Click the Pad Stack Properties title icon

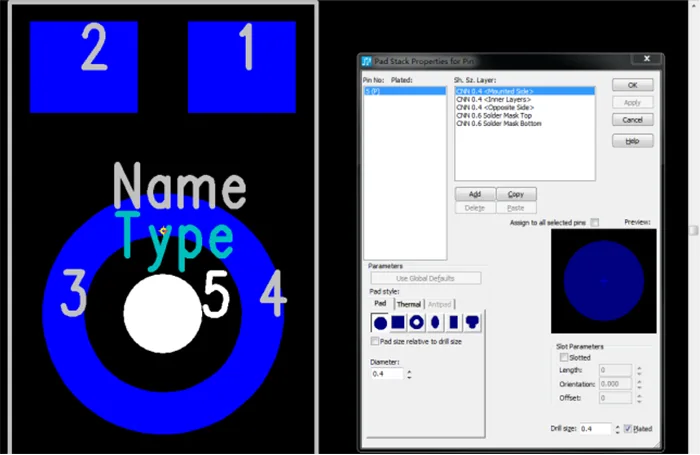pyautogui.click(x=367, y=61)
